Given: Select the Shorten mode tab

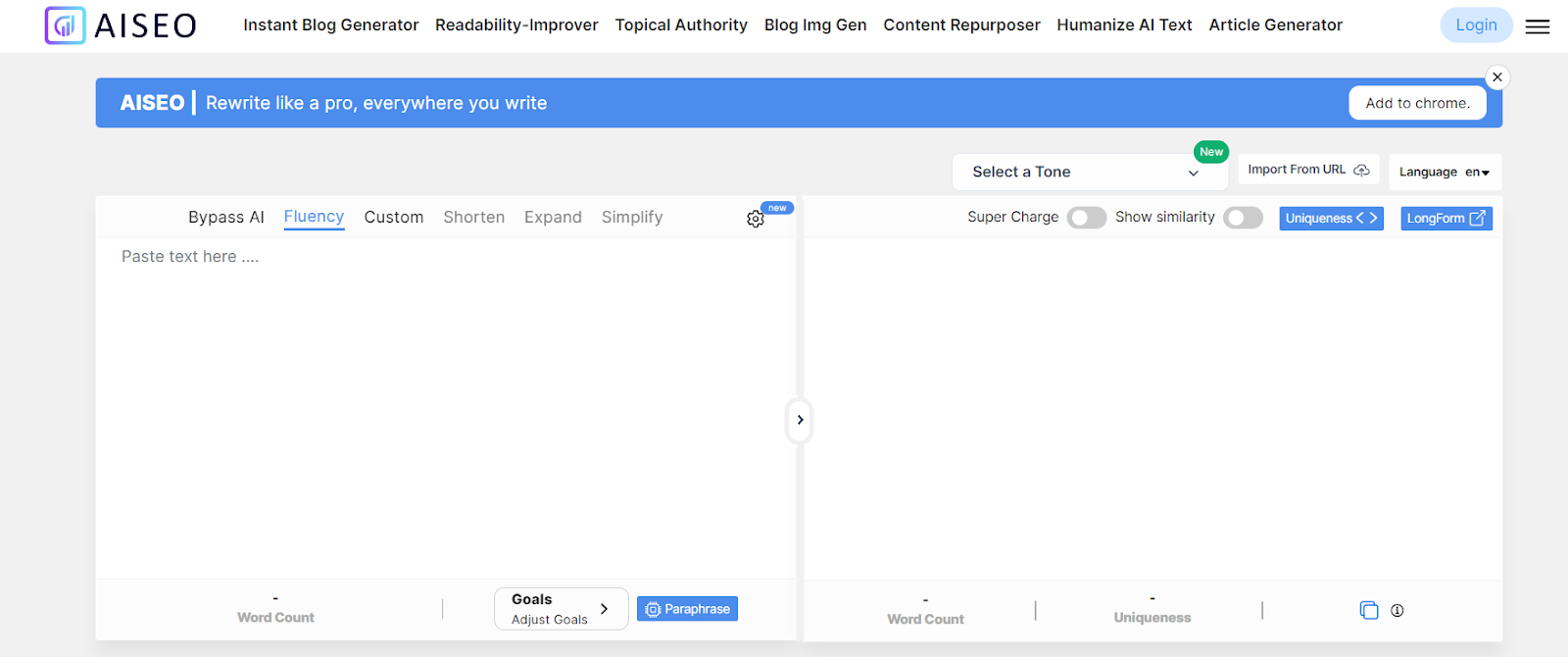Looking at the screenshot, I should coord(474,217).
